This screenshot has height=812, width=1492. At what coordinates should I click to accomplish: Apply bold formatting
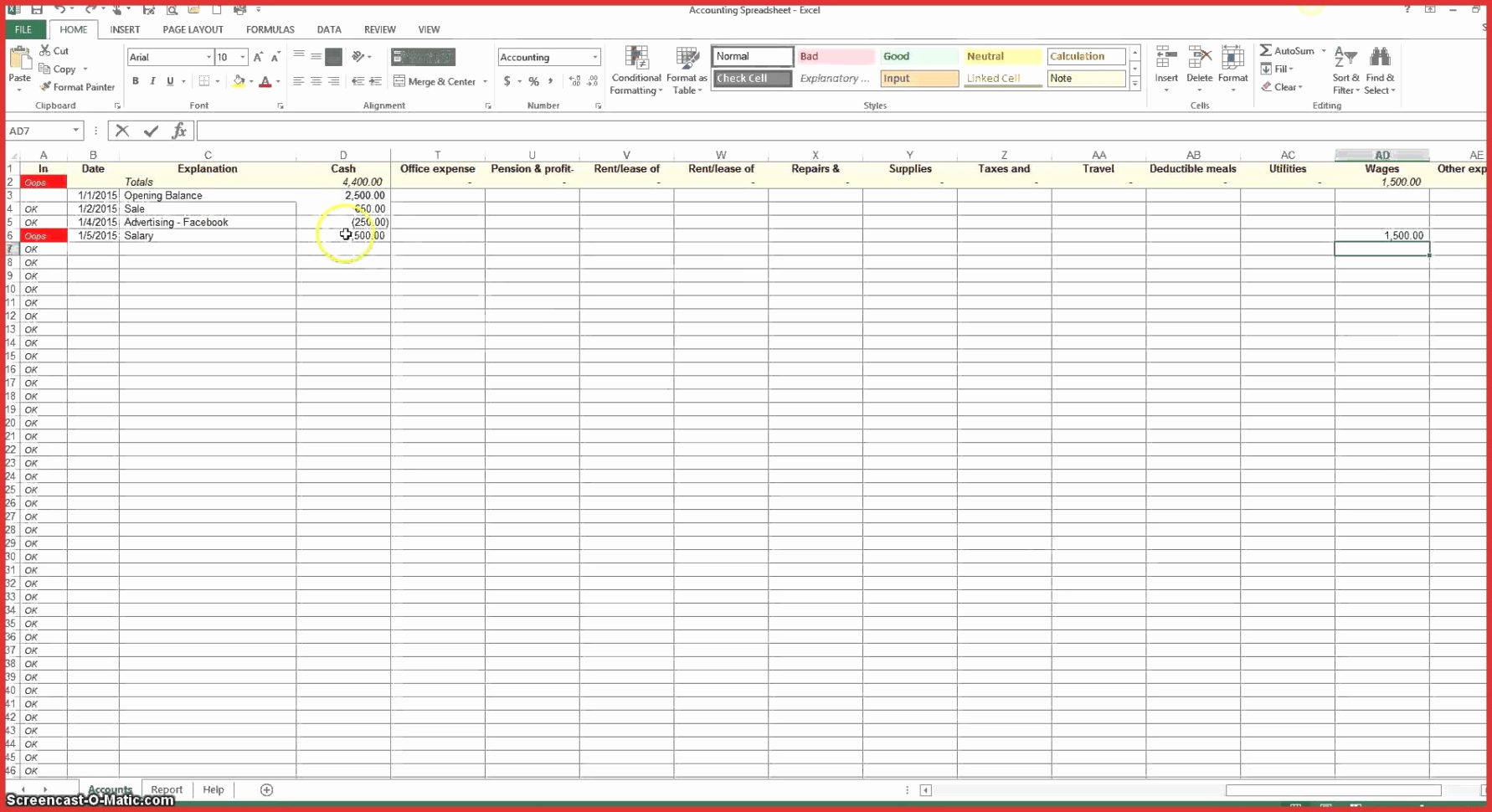[136, 81]
